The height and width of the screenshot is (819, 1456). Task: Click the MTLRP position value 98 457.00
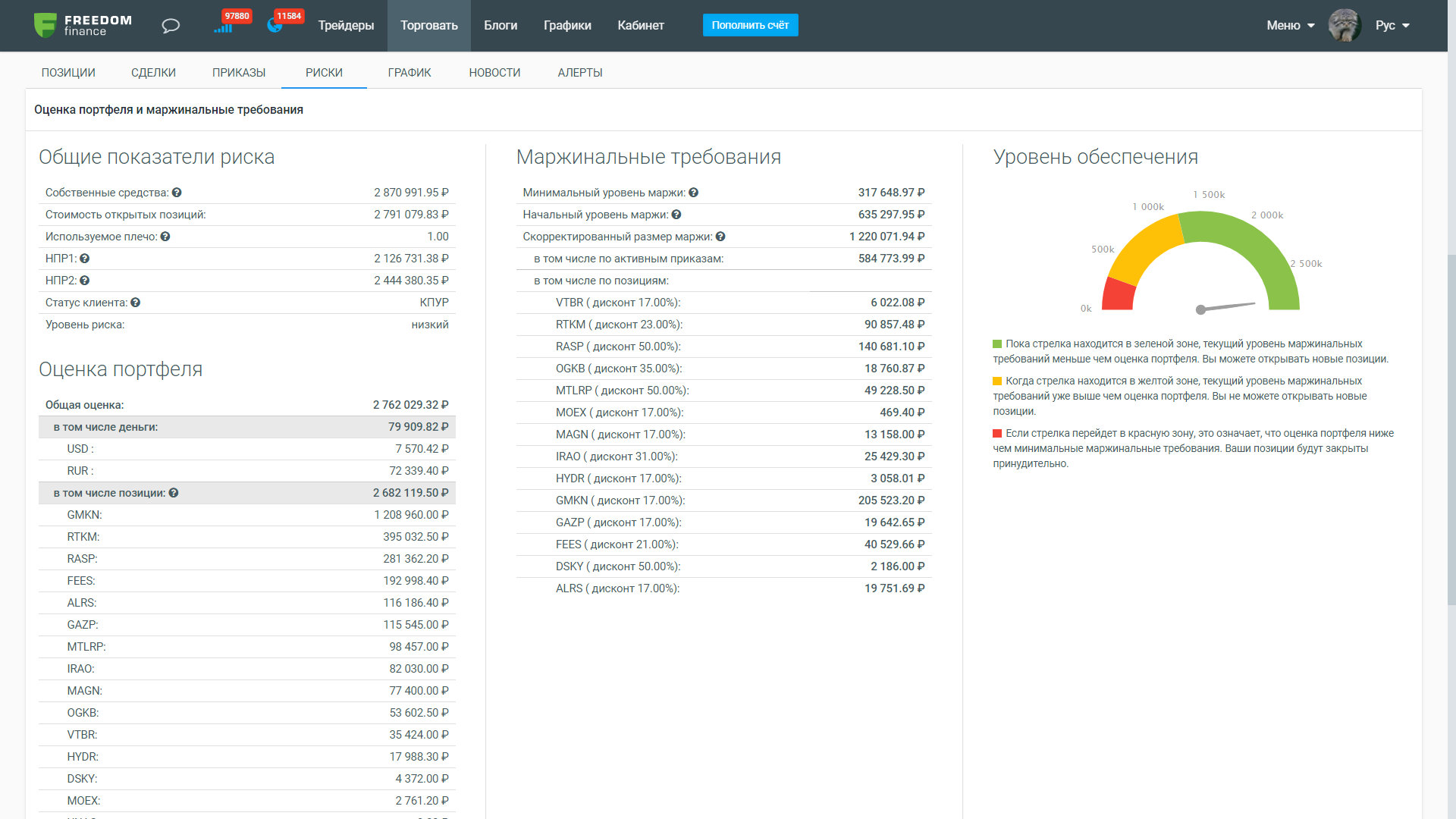click(419, 647)
